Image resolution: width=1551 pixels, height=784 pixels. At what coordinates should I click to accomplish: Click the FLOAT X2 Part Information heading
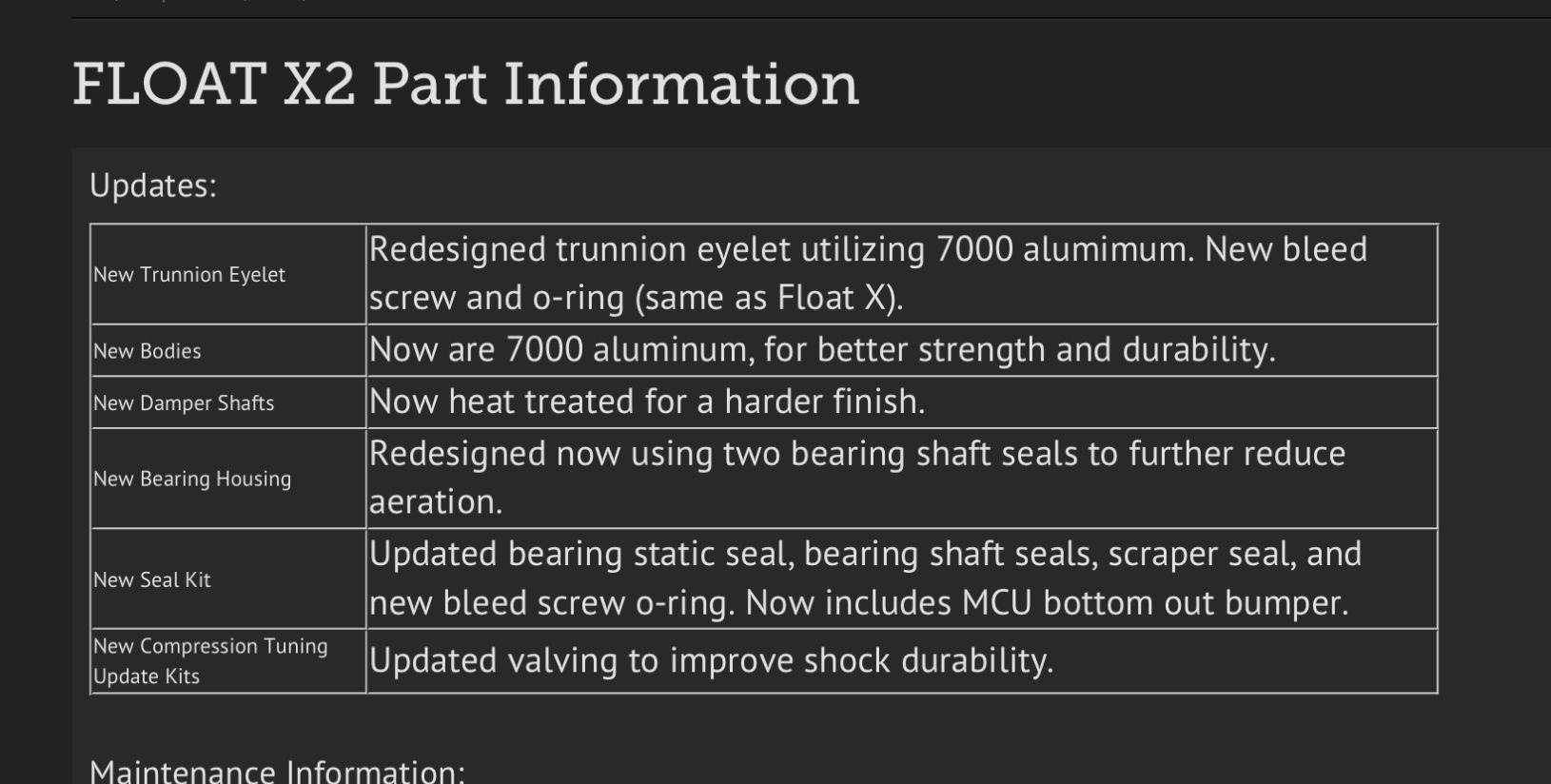[465, 84]
